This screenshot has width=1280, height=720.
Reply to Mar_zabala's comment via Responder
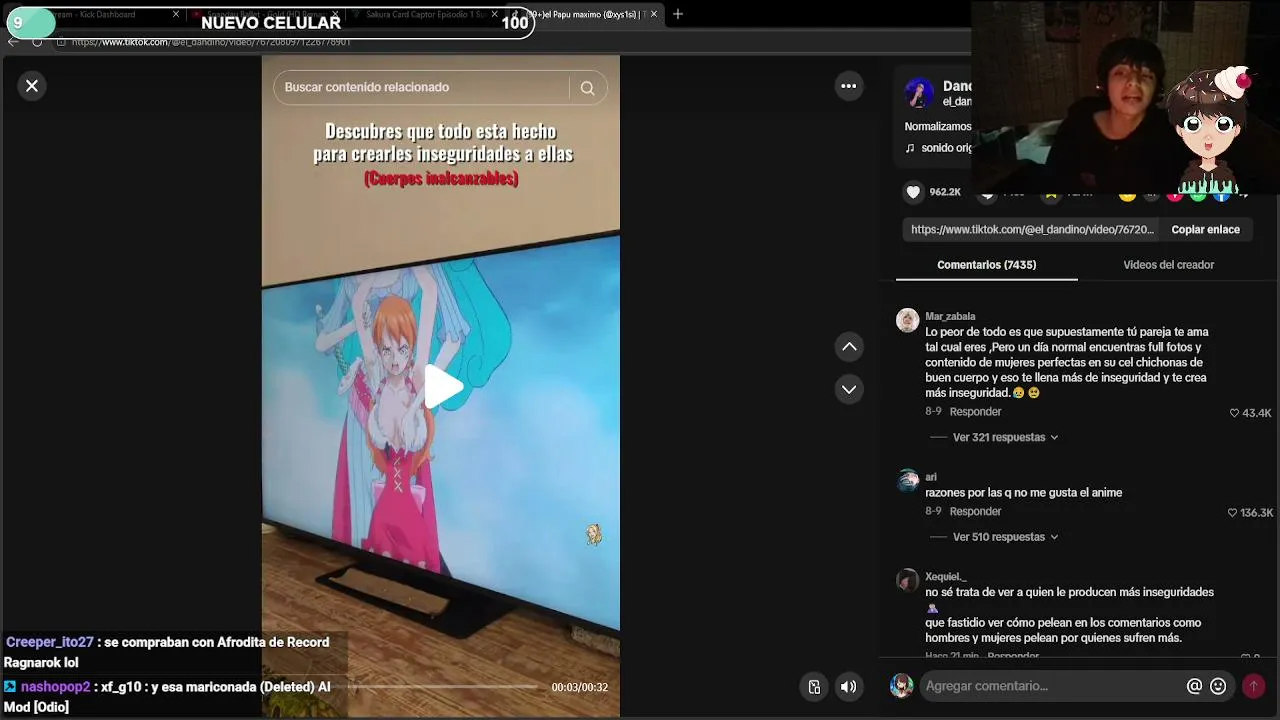click(975, 412)
